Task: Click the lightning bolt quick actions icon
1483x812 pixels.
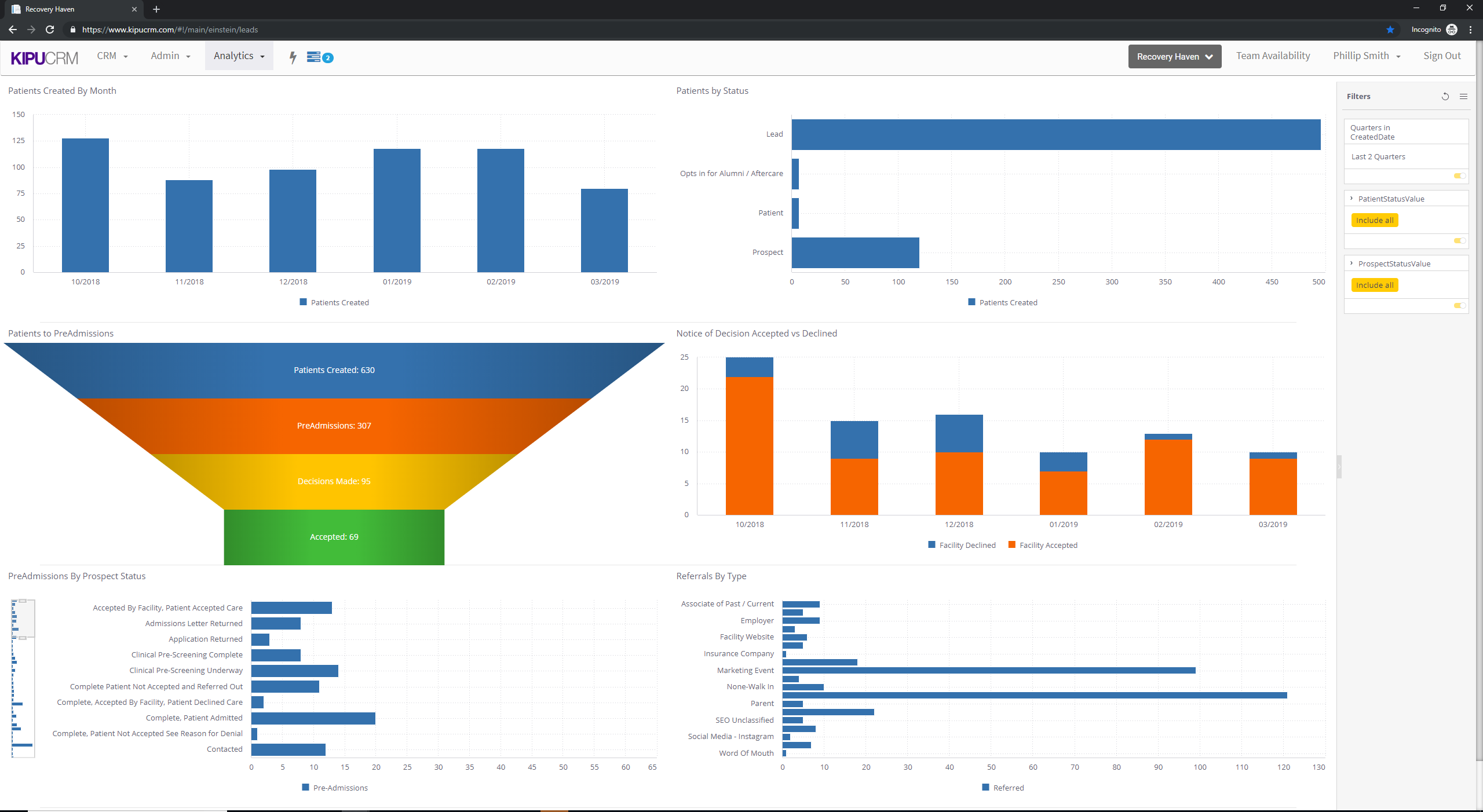Action: coord(293,57)
